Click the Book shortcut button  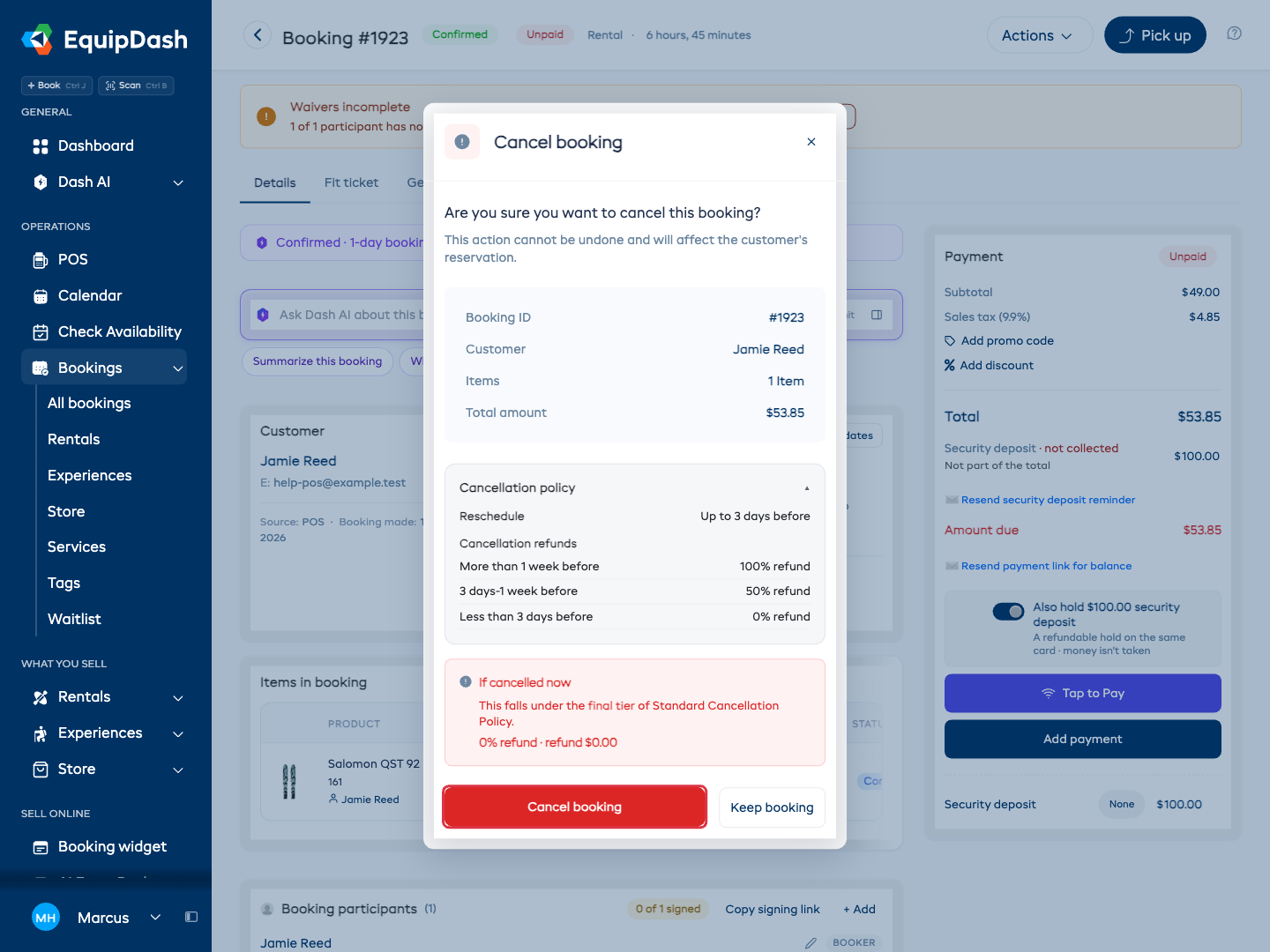tap(57, 86)
